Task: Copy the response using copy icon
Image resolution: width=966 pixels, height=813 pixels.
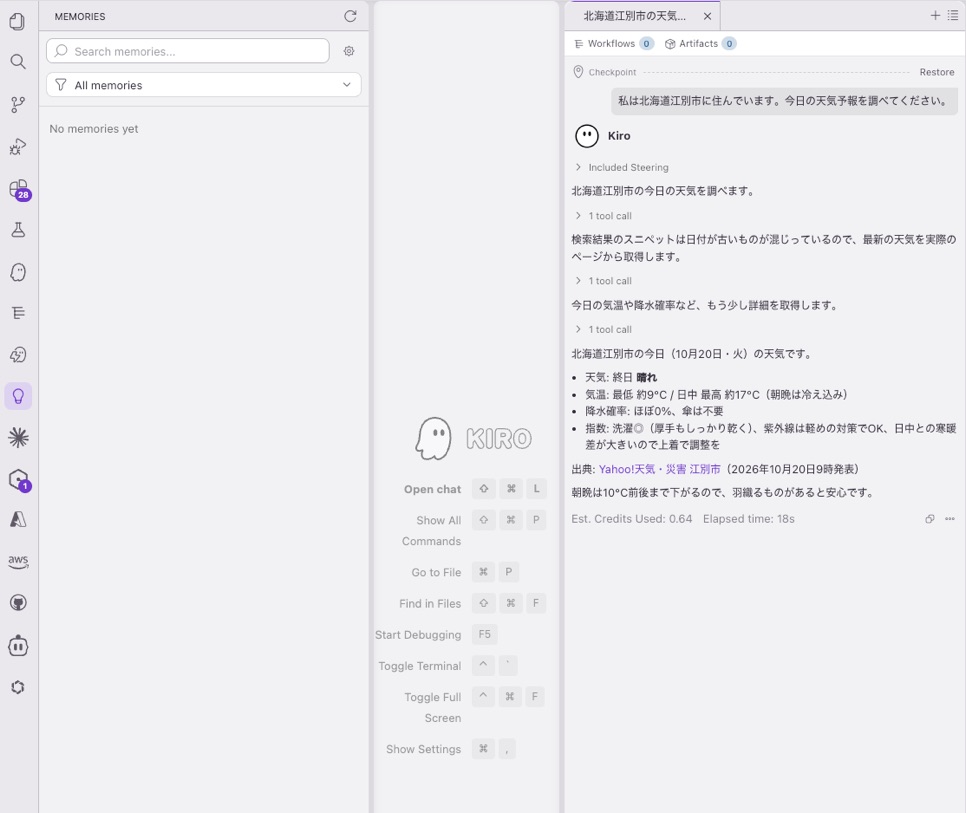Action: point(930,519)
